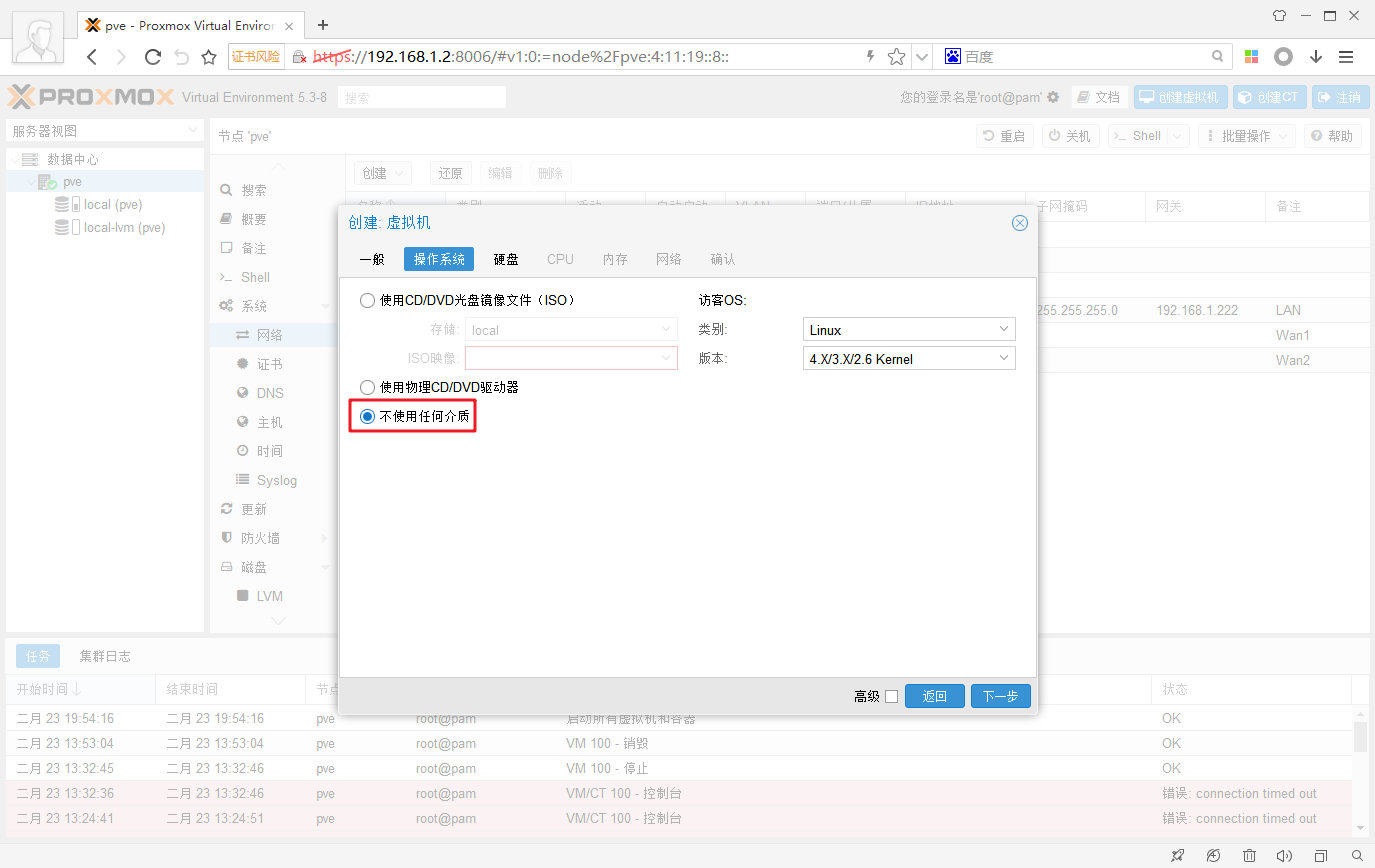Image resolution: width=1375 pixels, height=868 pixels.
Task: Click the magnifier zoom icon in status bar
Action: pyautogui.click(x=1357, y=856)
